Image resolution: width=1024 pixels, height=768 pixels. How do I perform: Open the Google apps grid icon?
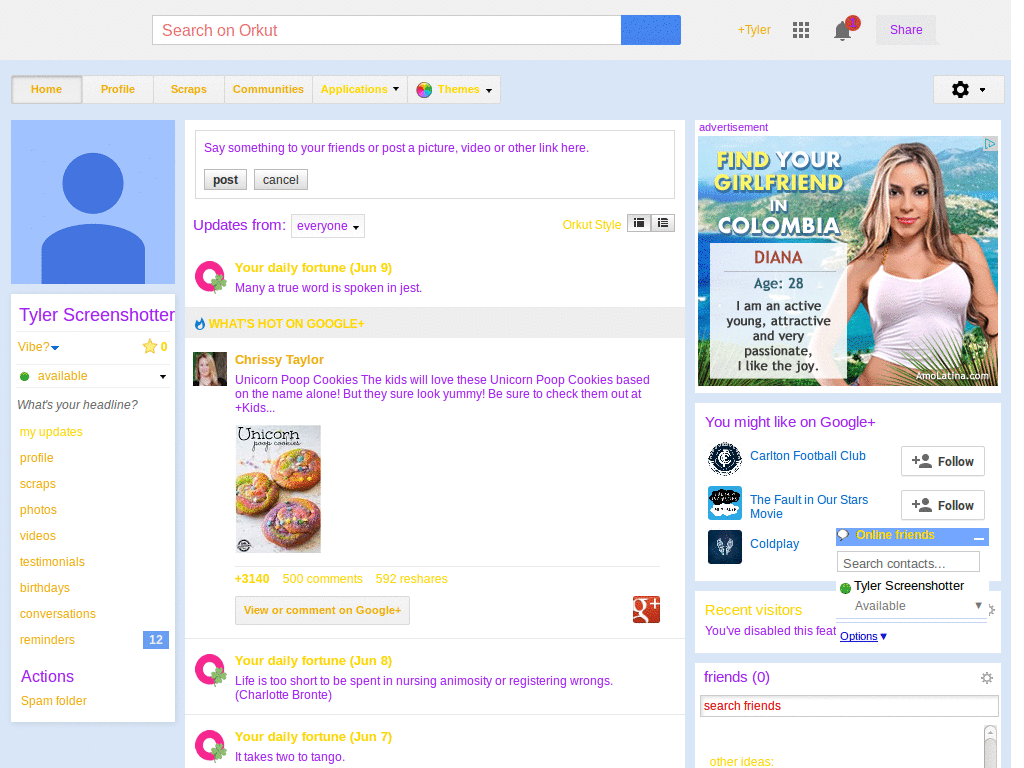tap(801, 30)
